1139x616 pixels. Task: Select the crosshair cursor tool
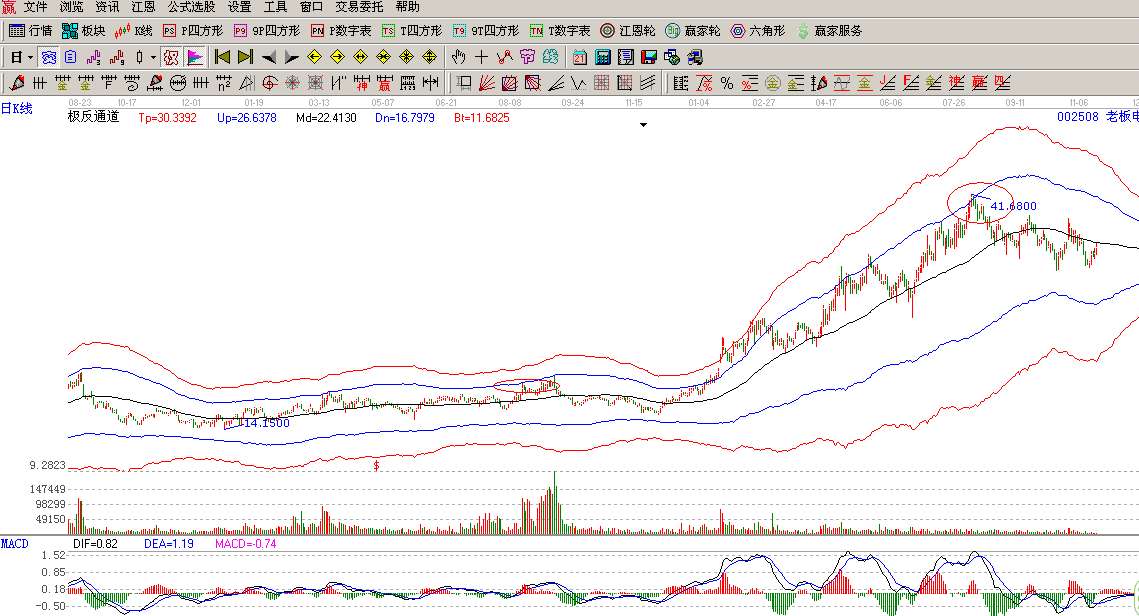pyautogui.click(x=481, y=57)
